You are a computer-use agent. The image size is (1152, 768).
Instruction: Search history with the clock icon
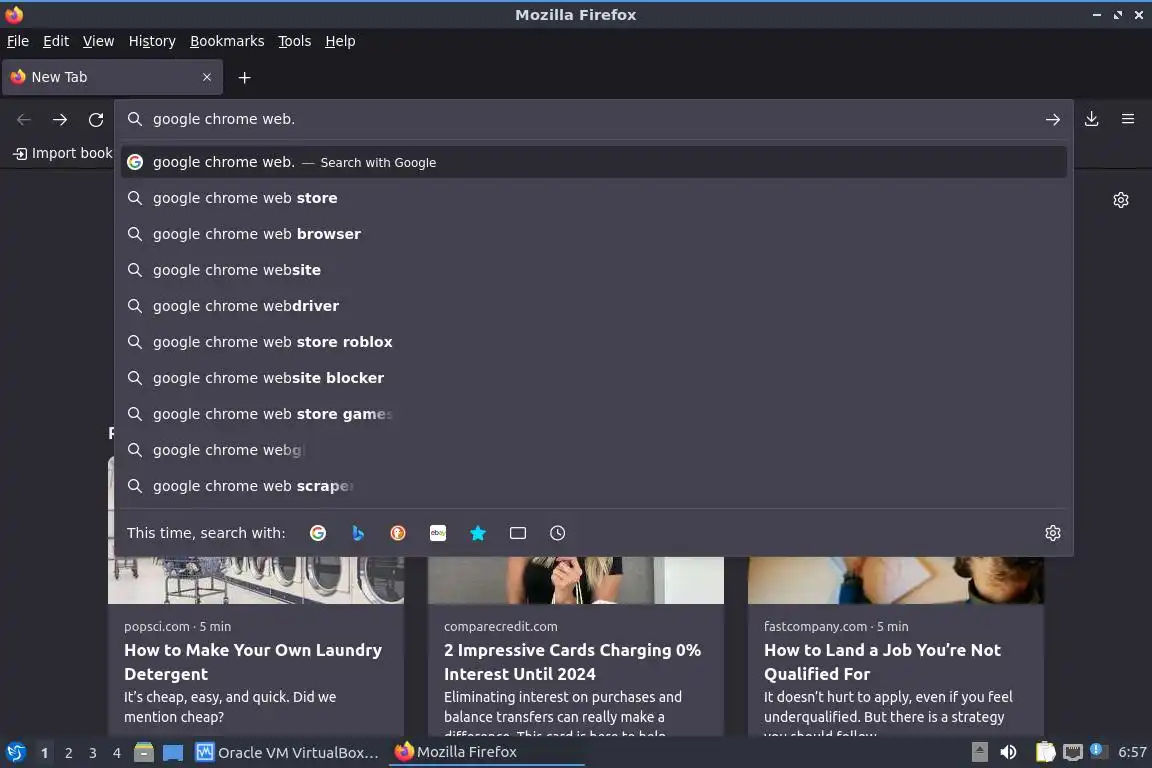pyautogui.click(x=558, y=533)
